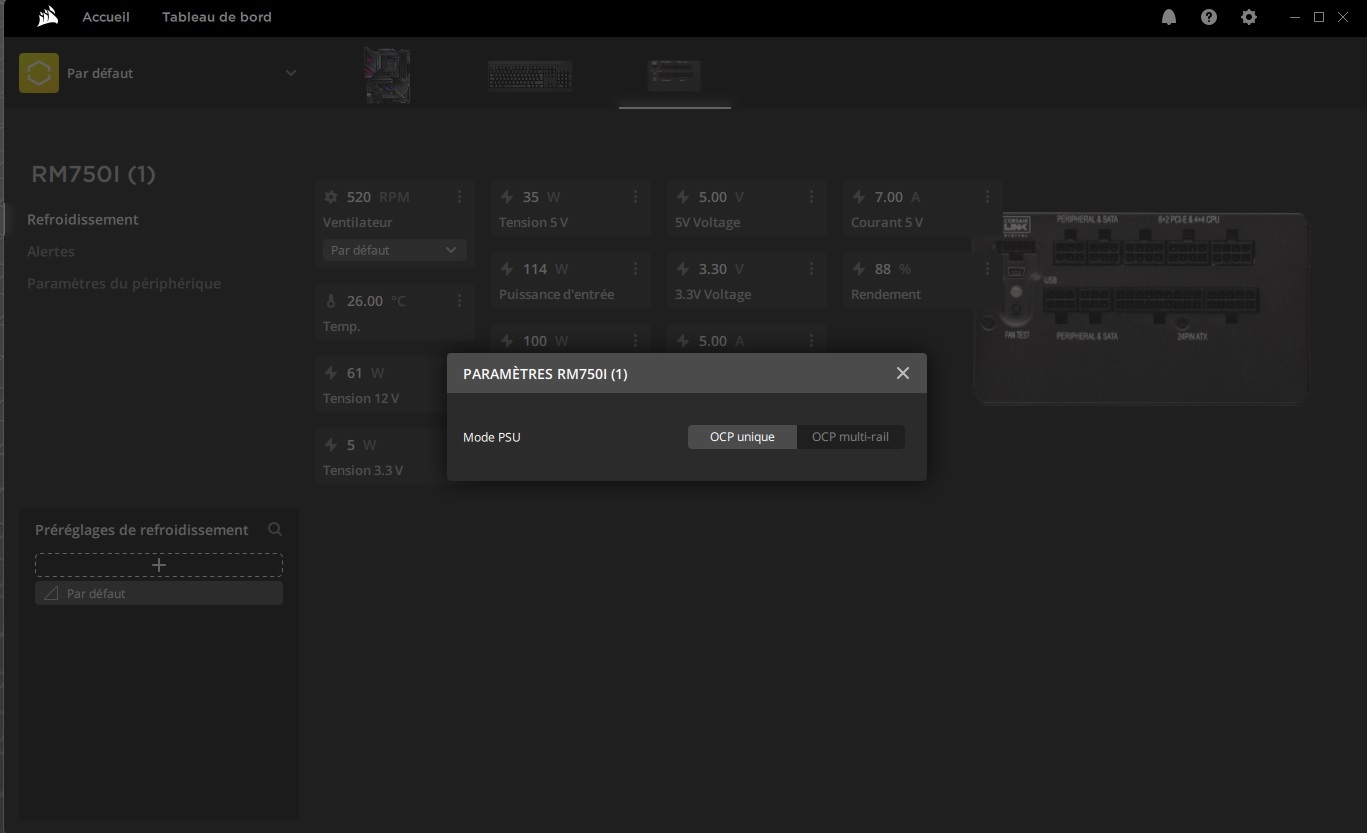Viewport: 1367px width, 833px height.
Task: Click the Préréglages de refroidissement heading
Action: 142,530
